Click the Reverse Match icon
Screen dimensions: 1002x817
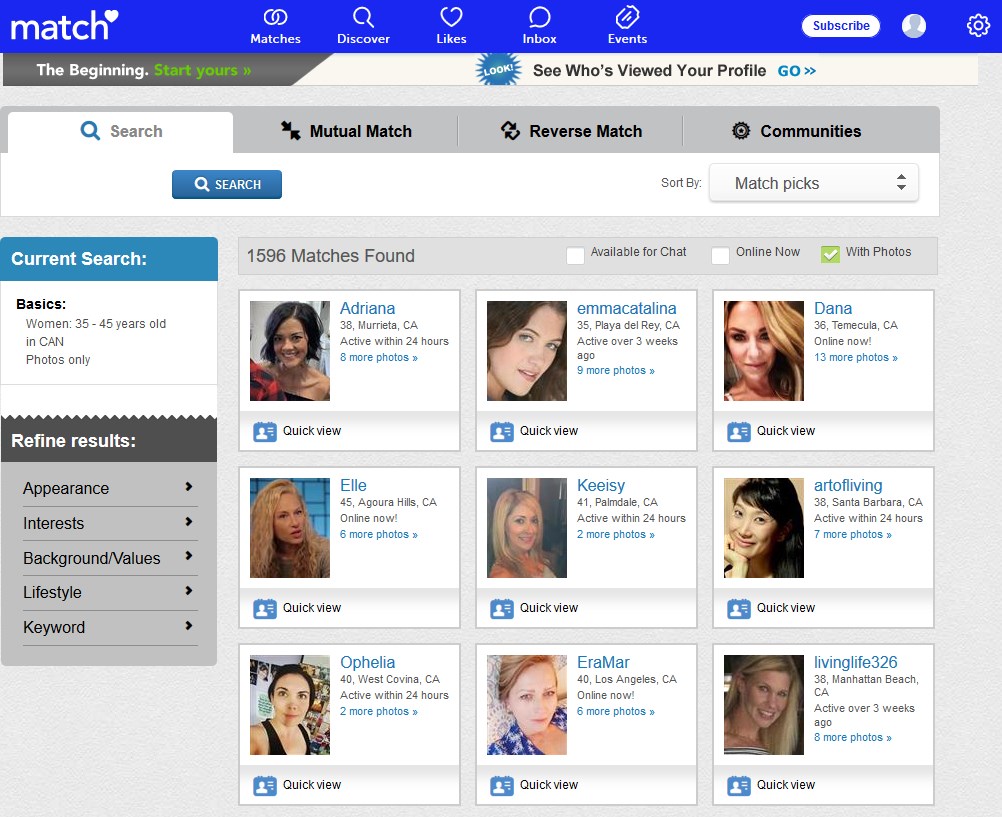click(510, 130)
